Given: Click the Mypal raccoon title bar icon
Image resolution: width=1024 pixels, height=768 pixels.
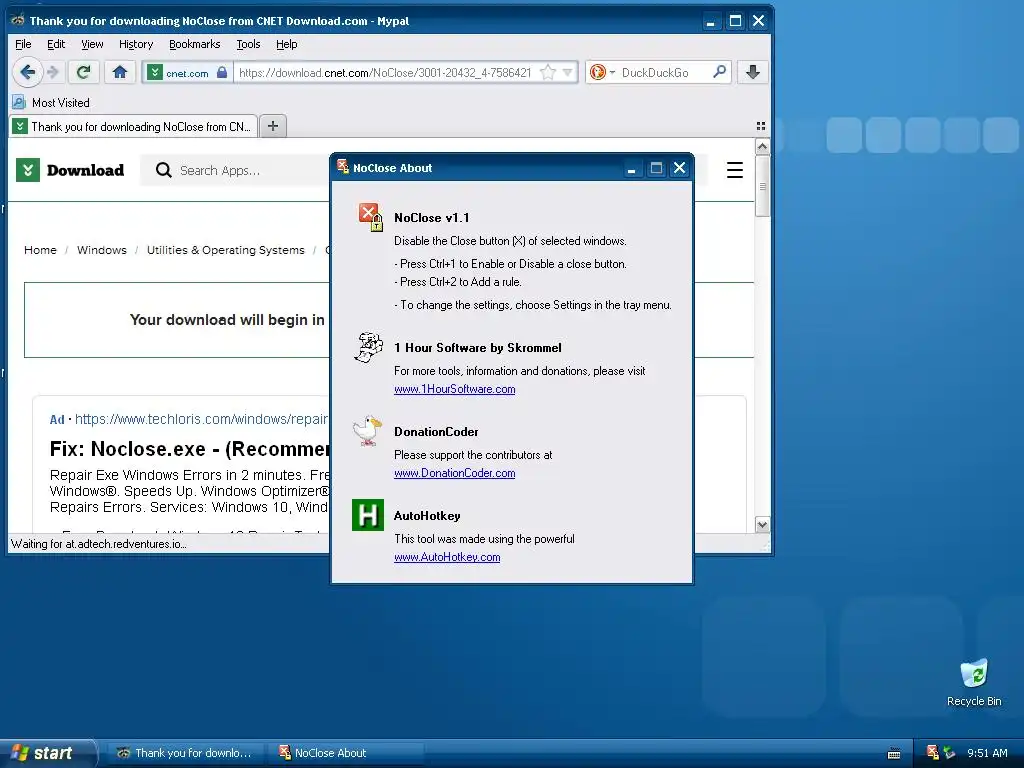Looking at the screenshot, I should coord(18,20).
